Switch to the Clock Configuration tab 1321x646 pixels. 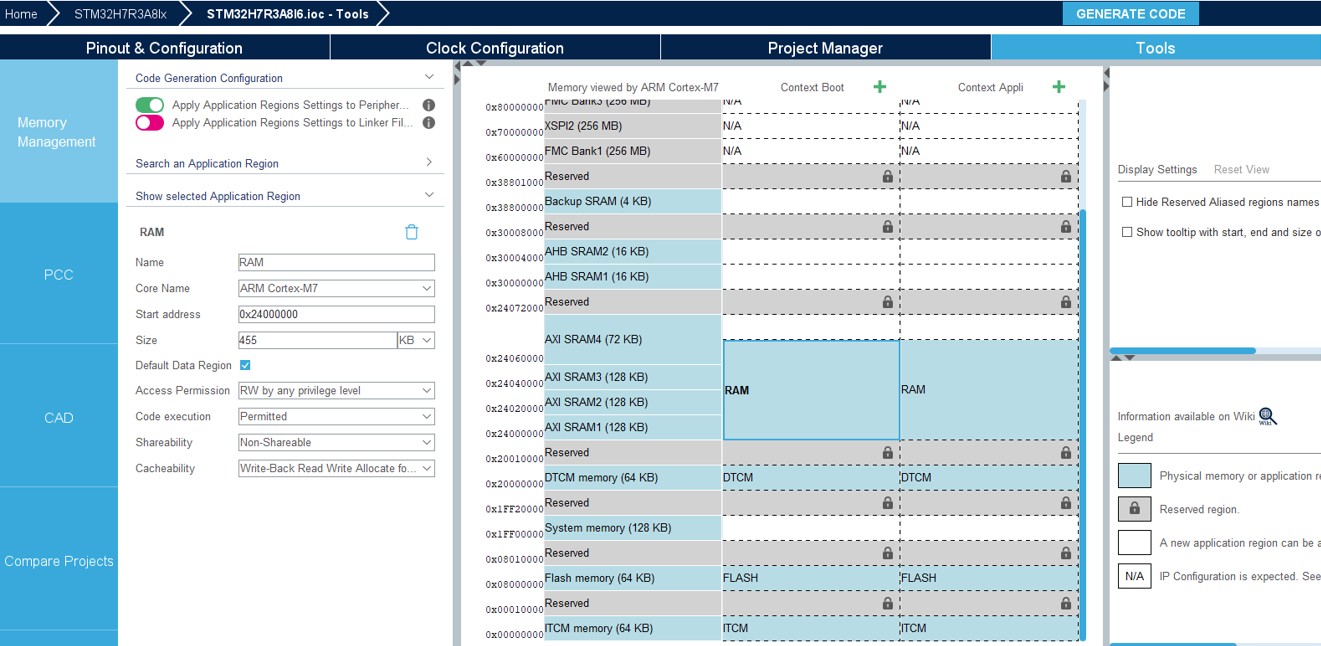495,48
